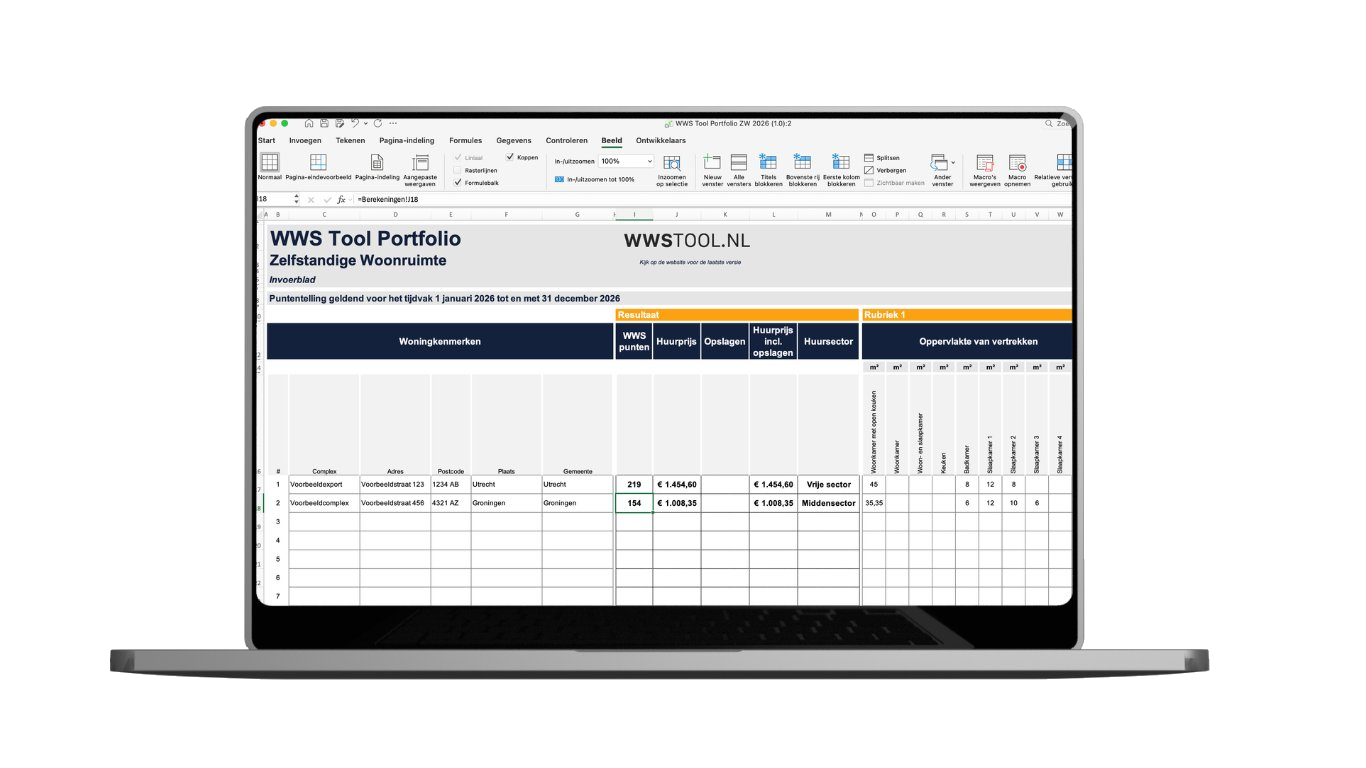
Task: Switch to the Formules ribbon tab
Action: pos(465,141)
